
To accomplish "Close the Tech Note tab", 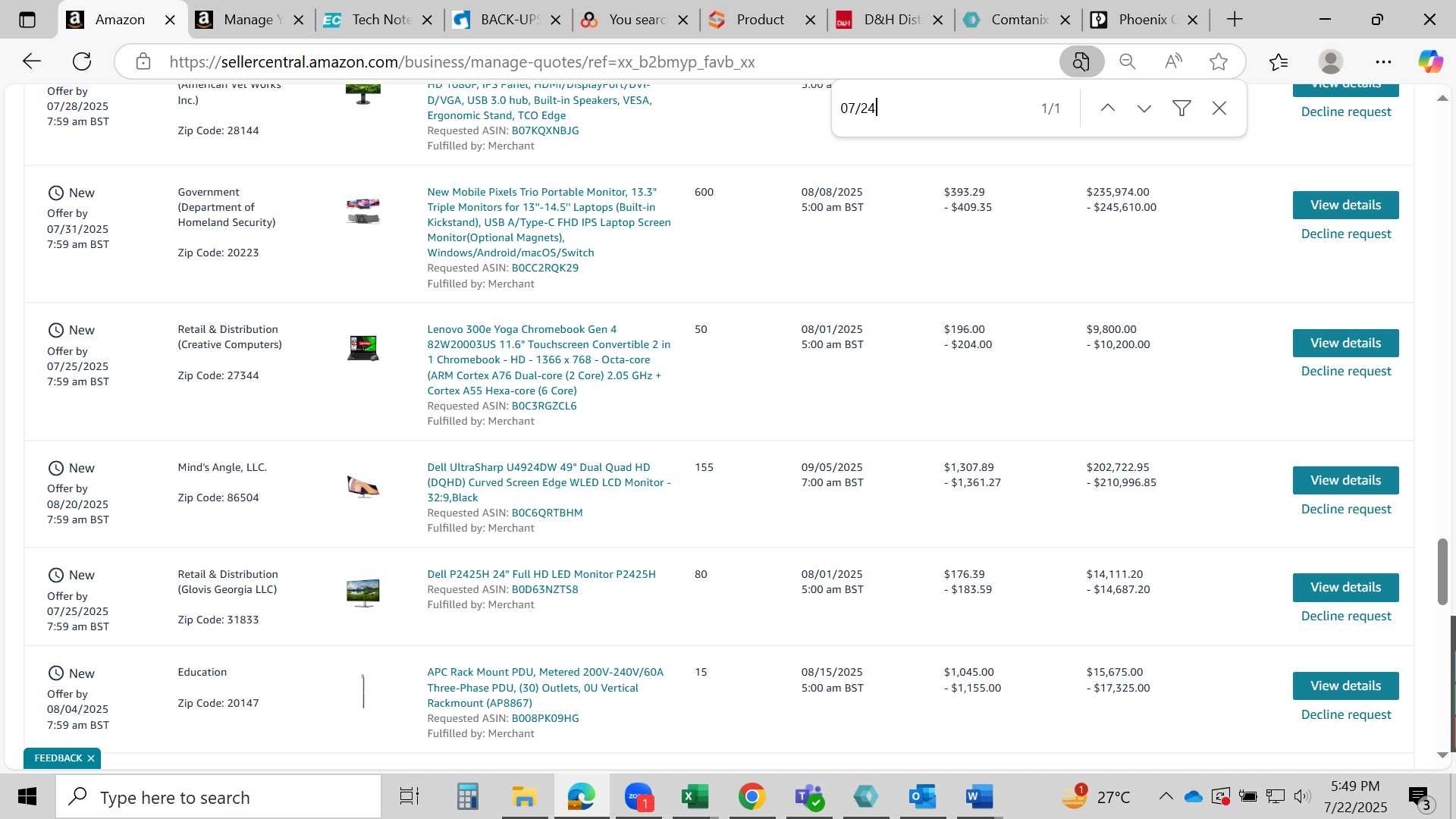I will click(428, 20).
